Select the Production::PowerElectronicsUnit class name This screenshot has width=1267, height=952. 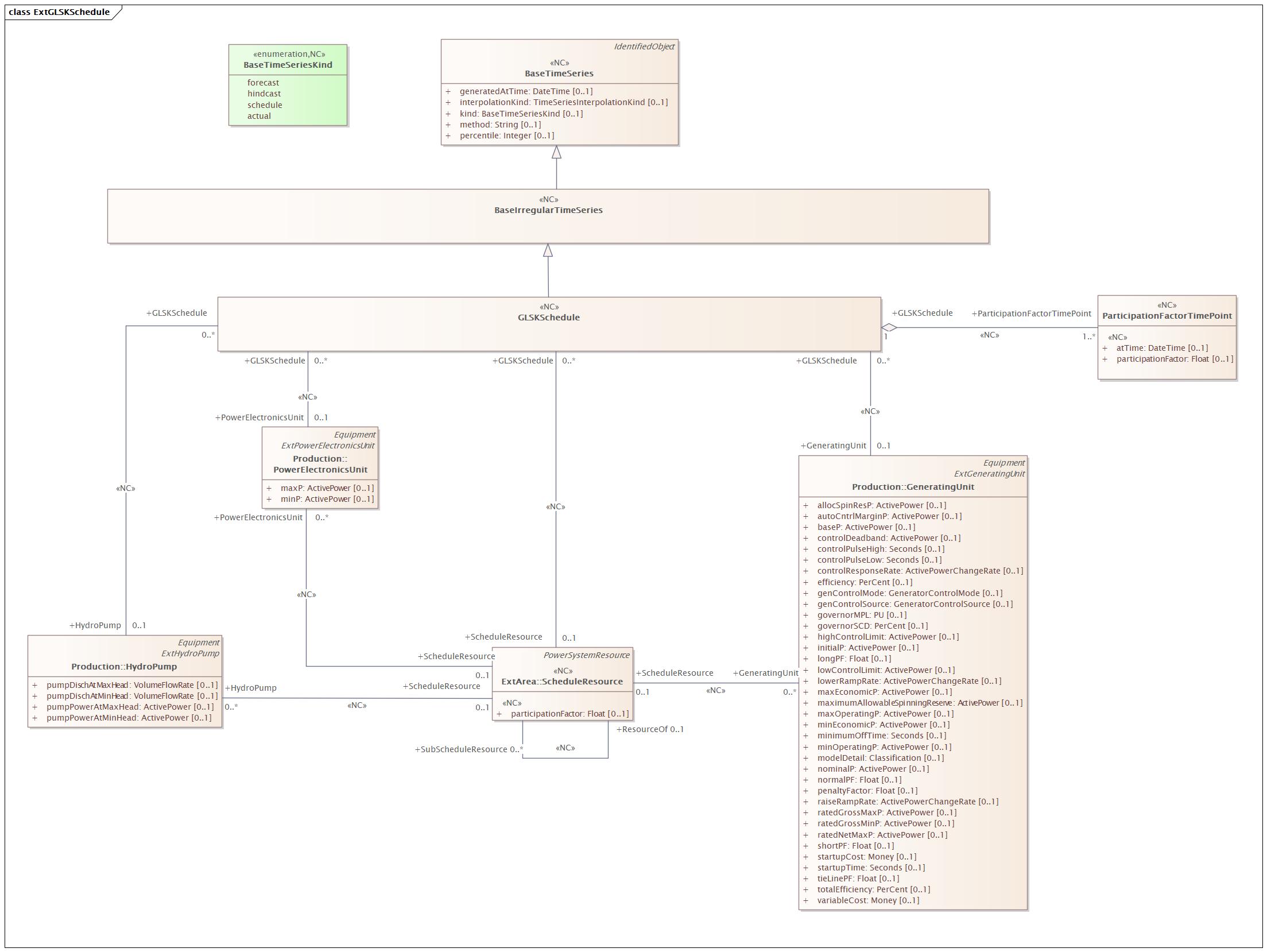coord(320,464)
